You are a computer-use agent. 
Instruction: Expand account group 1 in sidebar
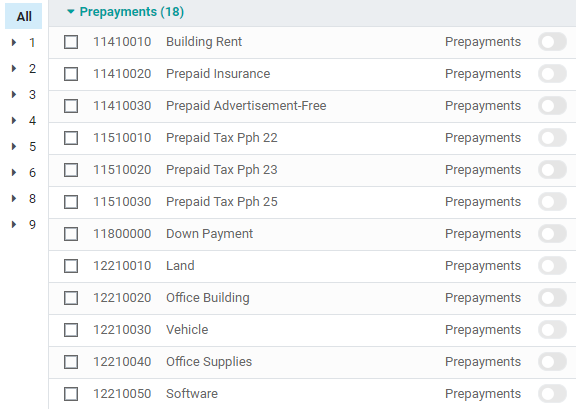point(14,43)
